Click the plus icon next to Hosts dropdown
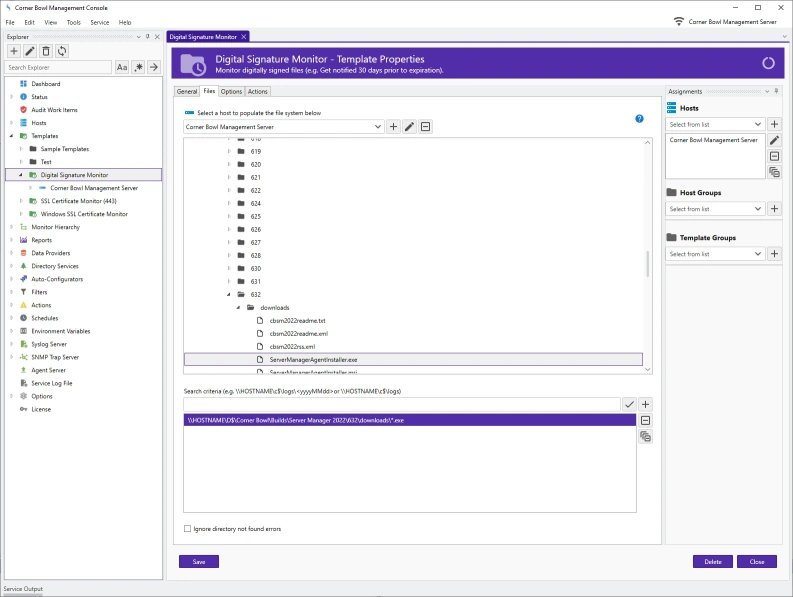Screen dimensions: 793x597 coord(774,124)
